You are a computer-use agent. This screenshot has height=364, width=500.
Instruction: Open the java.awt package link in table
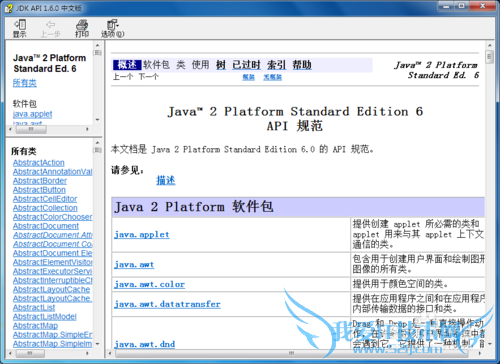pyautogui.click(x=134, y=265)
